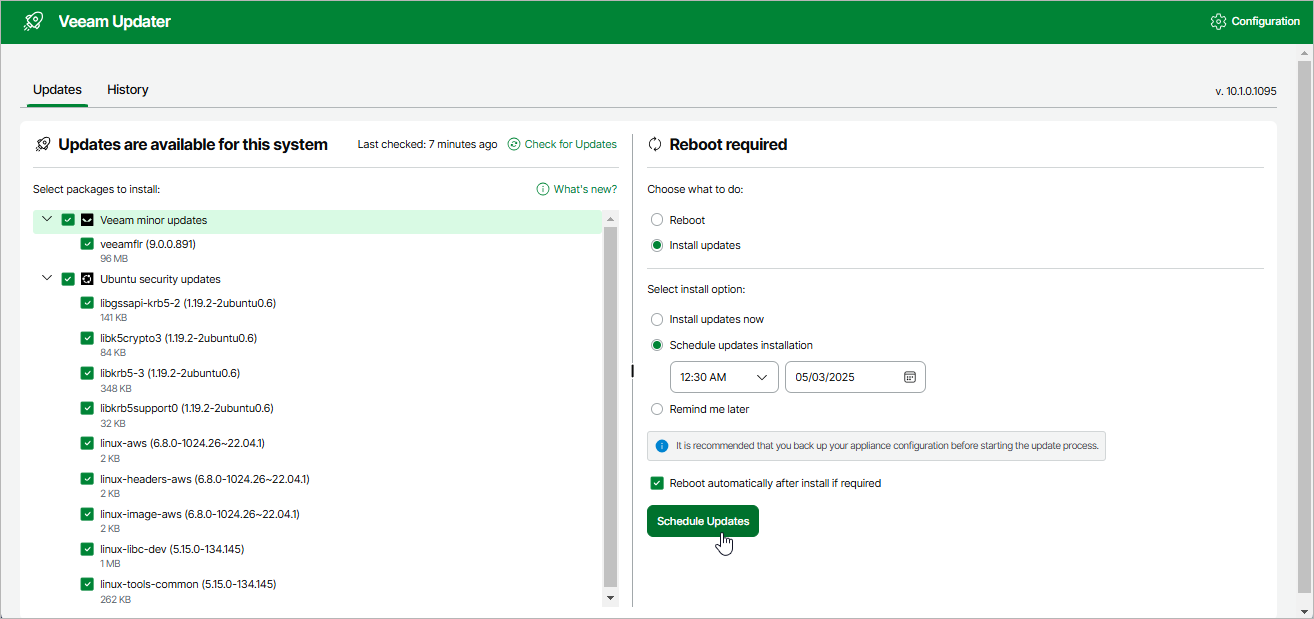Click the 96 MB size label
The height and width of the screenshot is (619, 1314).
(114, 259)
